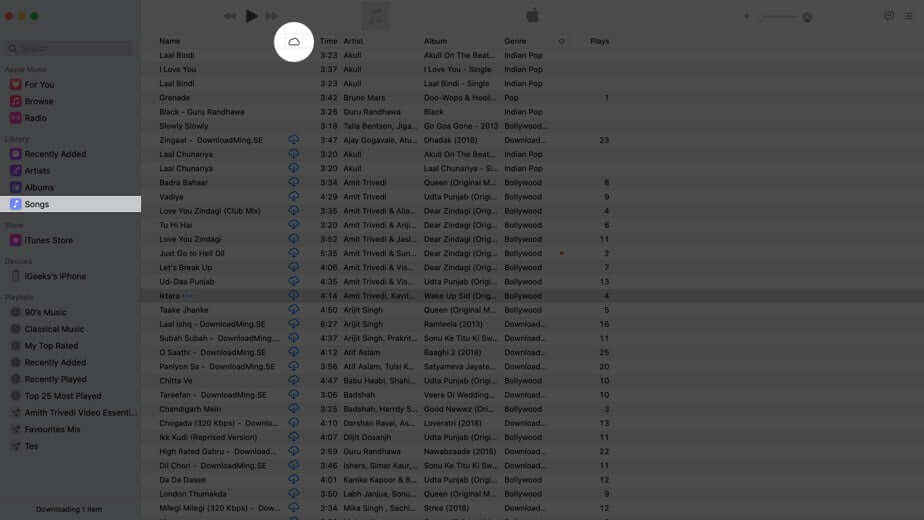Open For You in sidebar

pos(39,85)
